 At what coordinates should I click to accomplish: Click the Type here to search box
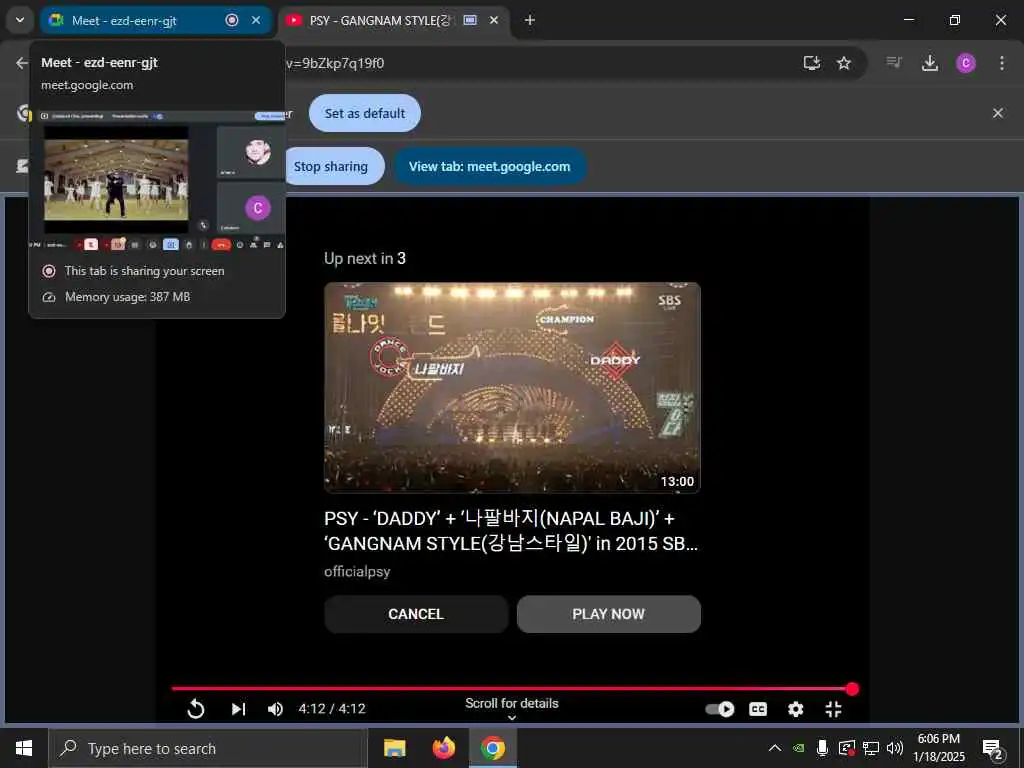click(x=208, y=748)
